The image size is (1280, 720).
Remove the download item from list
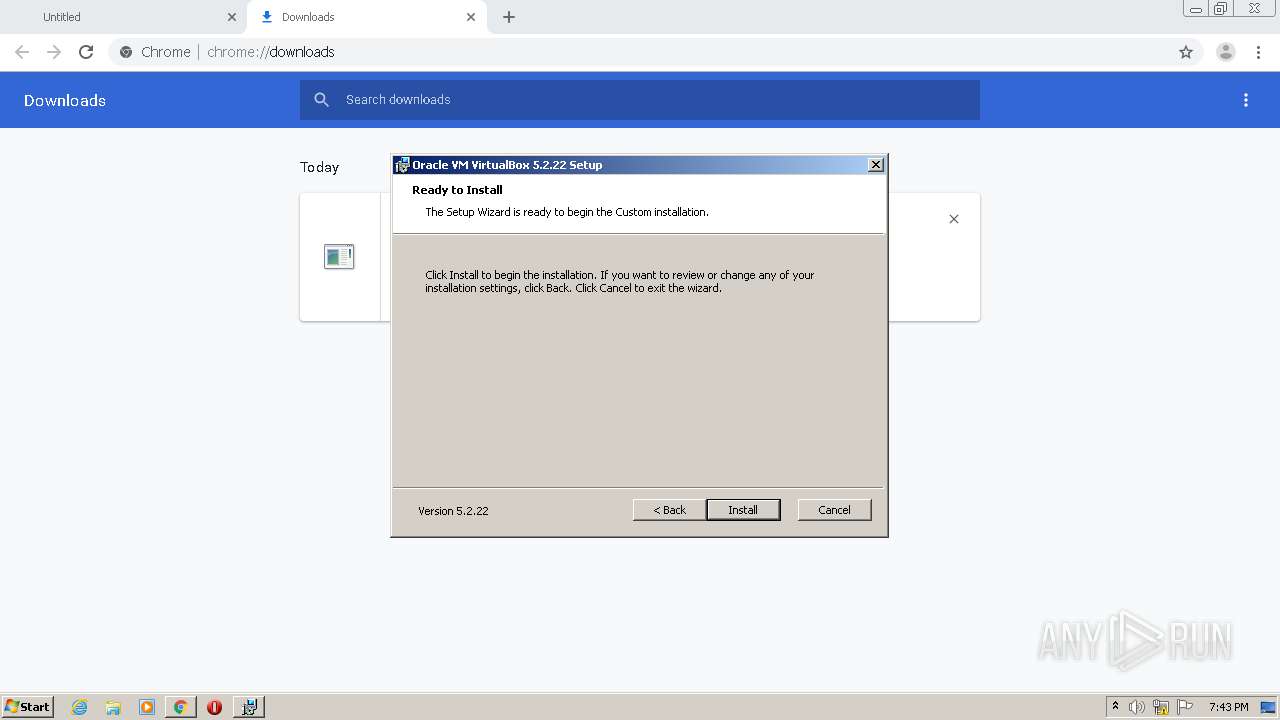point(954,219)
